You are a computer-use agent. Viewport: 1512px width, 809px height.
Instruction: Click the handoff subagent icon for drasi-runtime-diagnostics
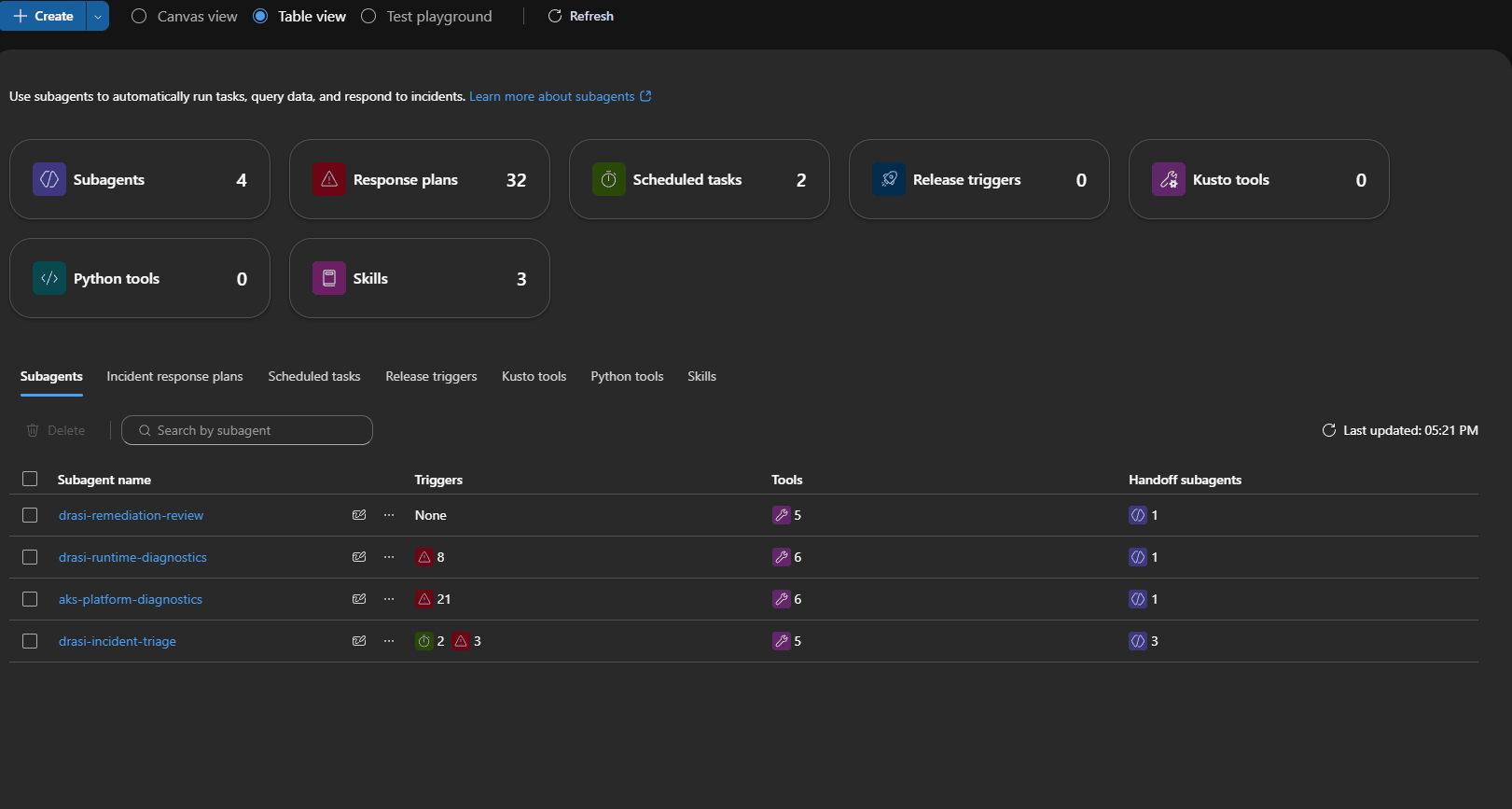(1138, 557)
